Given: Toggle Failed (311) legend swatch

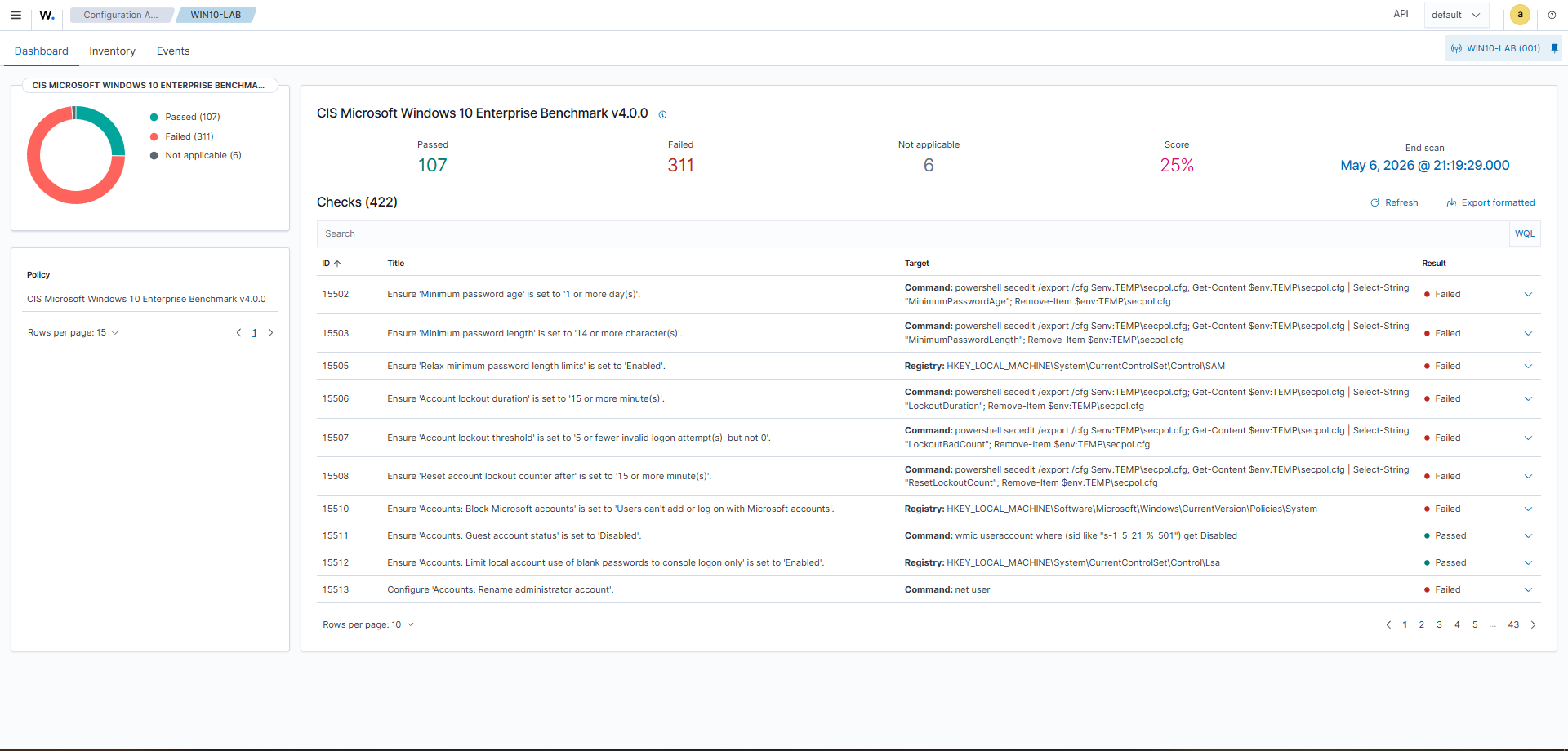Looking at the screenshot, I should coord(154,137).
